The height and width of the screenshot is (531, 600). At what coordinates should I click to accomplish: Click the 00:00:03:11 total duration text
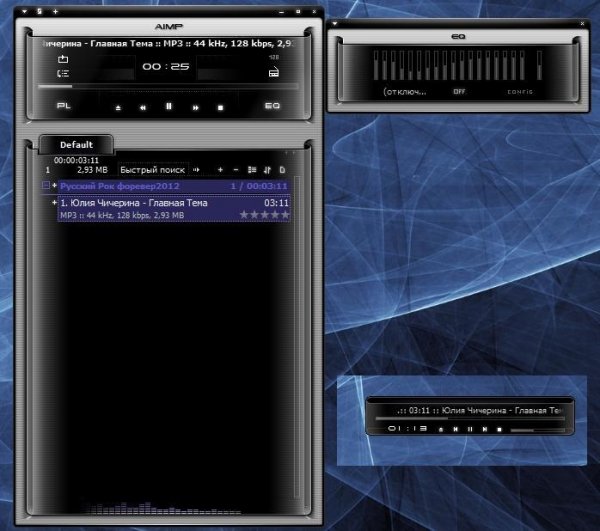click(76, 160)
